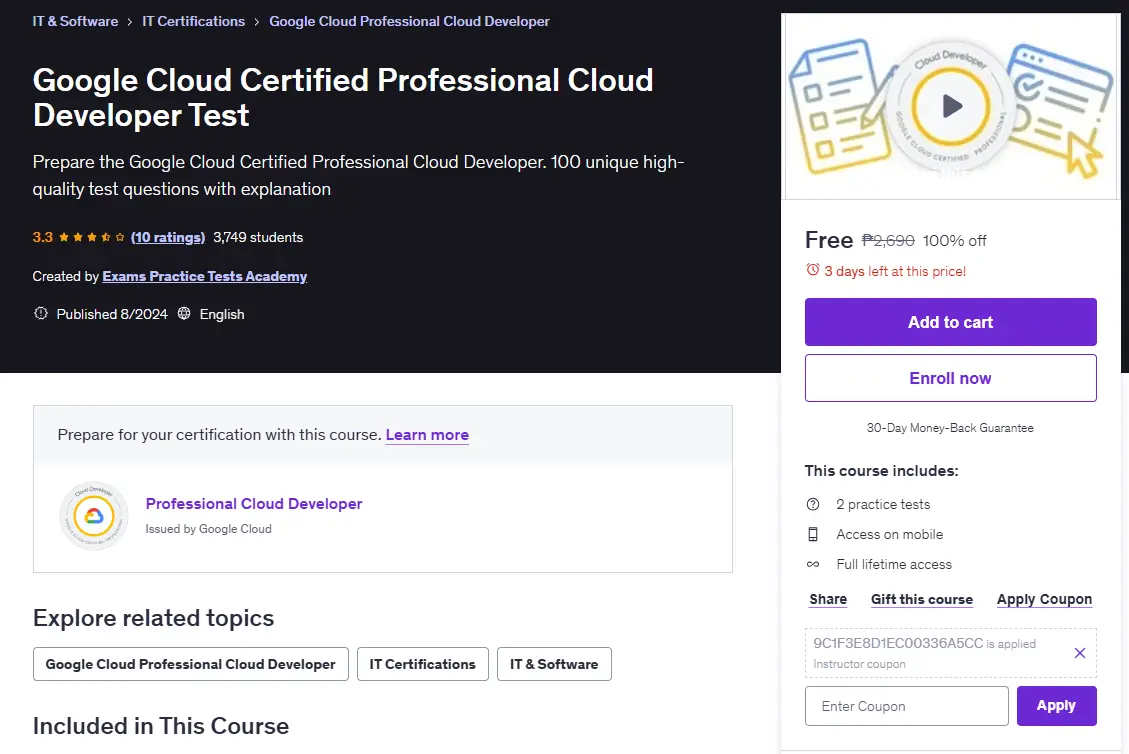
Task: Click the Share link
Action: coord(828,599)
